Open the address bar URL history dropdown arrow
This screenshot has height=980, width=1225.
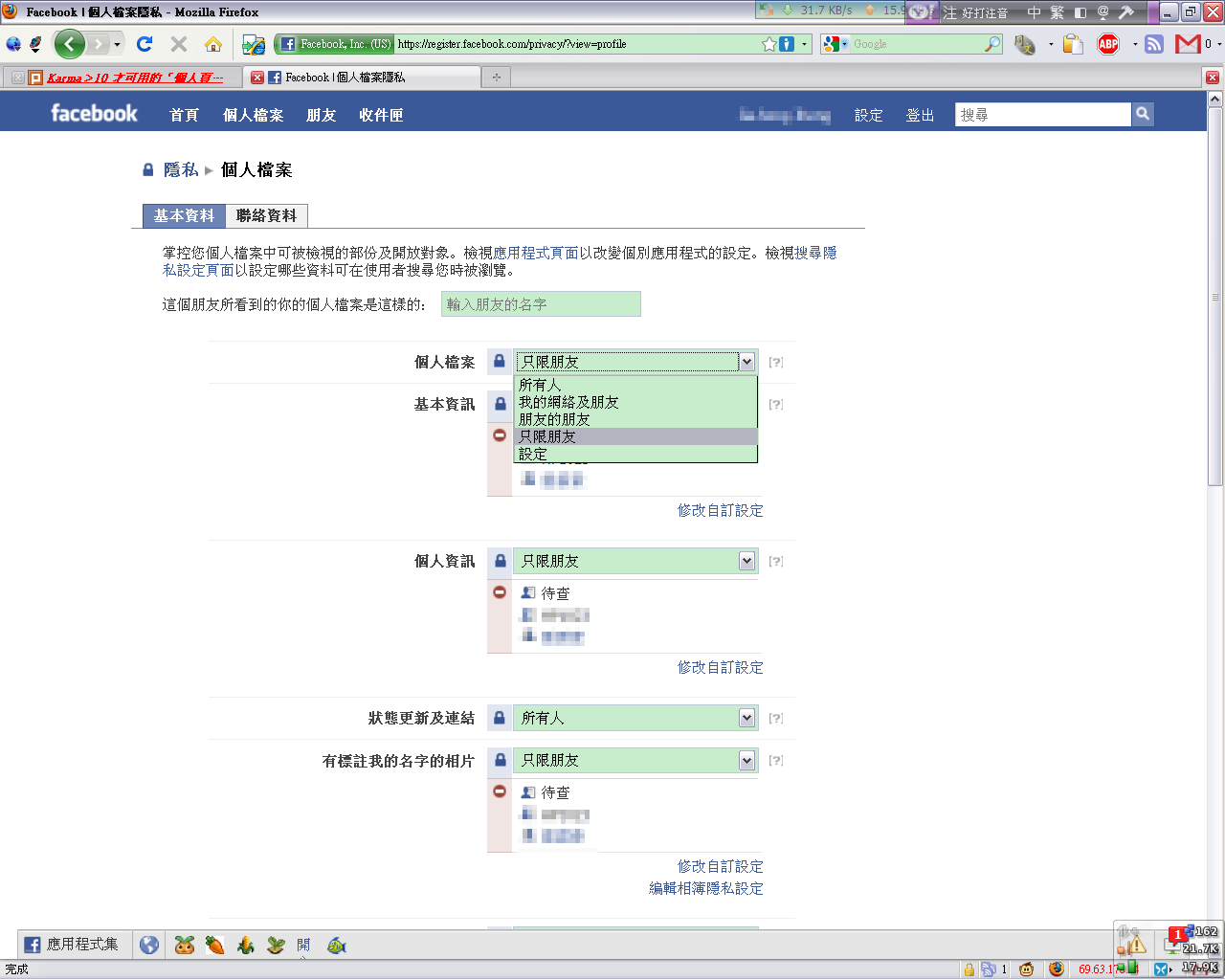(804, 44)
